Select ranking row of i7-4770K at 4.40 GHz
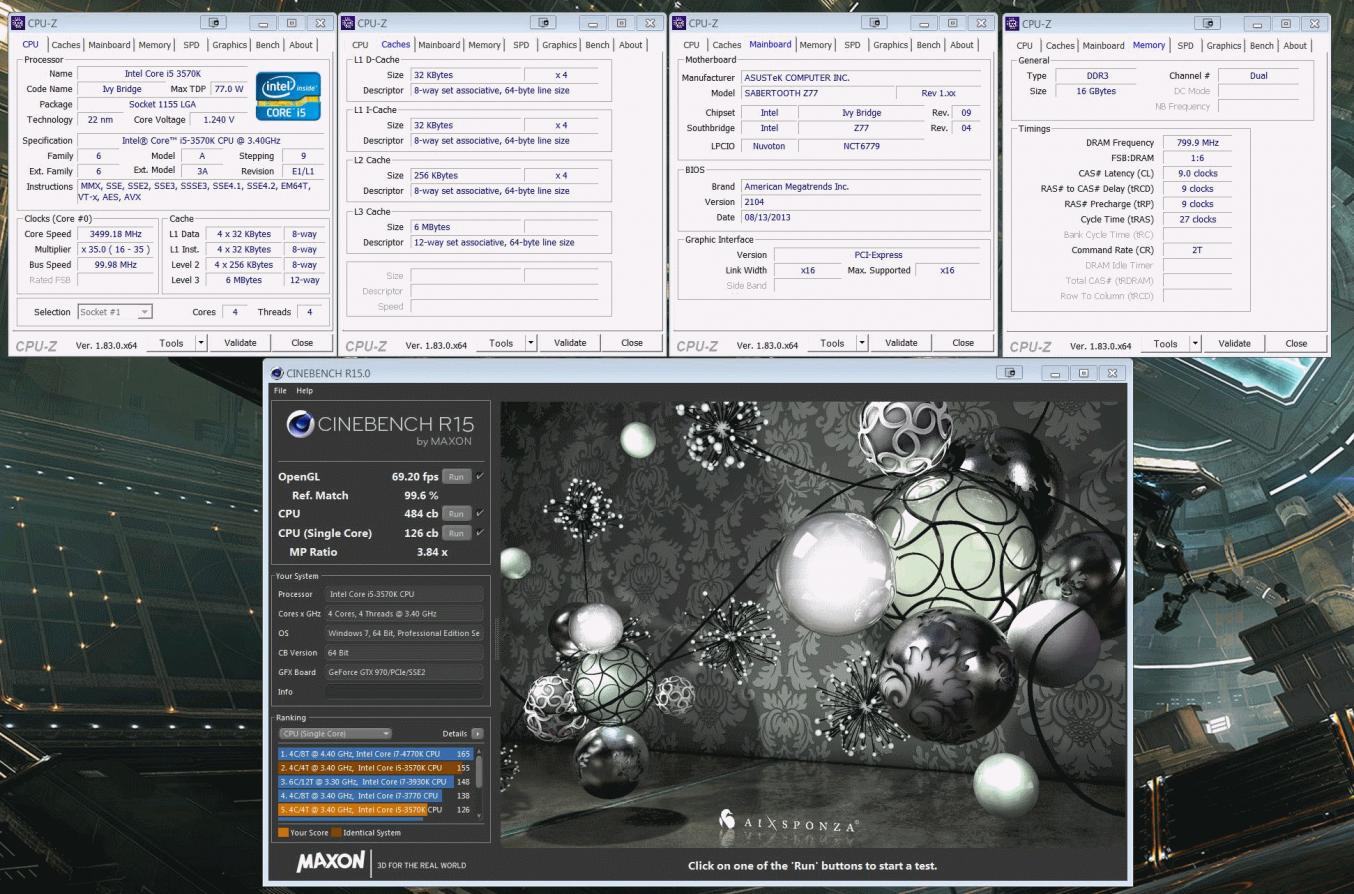This screenshot has width=1354, height=894. click(376, 754)
